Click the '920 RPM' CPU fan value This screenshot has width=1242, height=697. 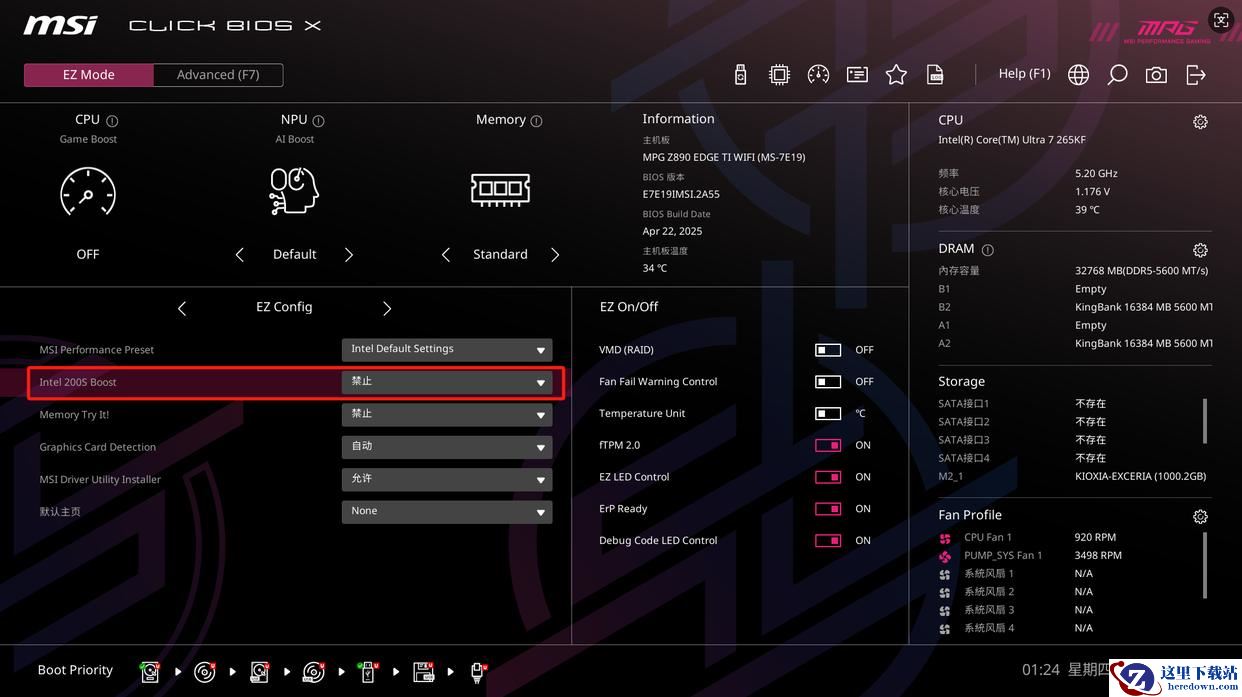coord(1095,538)
